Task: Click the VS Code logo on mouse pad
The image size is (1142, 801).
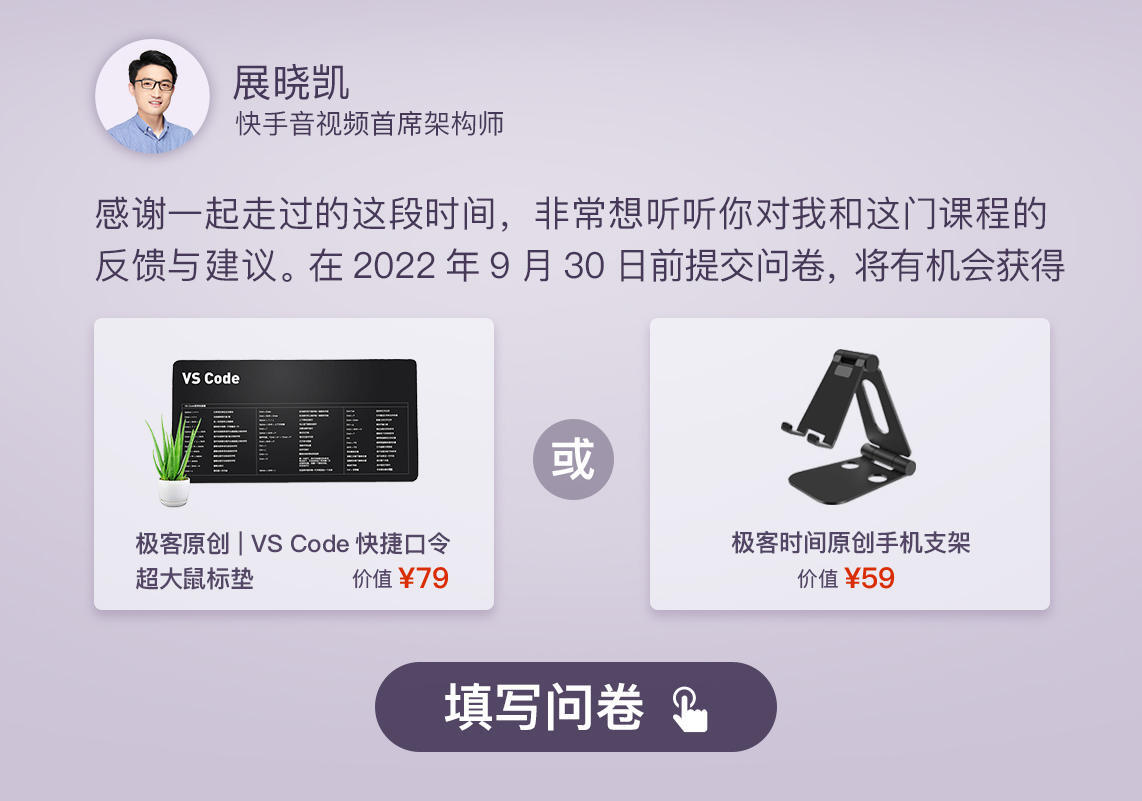Action: 210,378
